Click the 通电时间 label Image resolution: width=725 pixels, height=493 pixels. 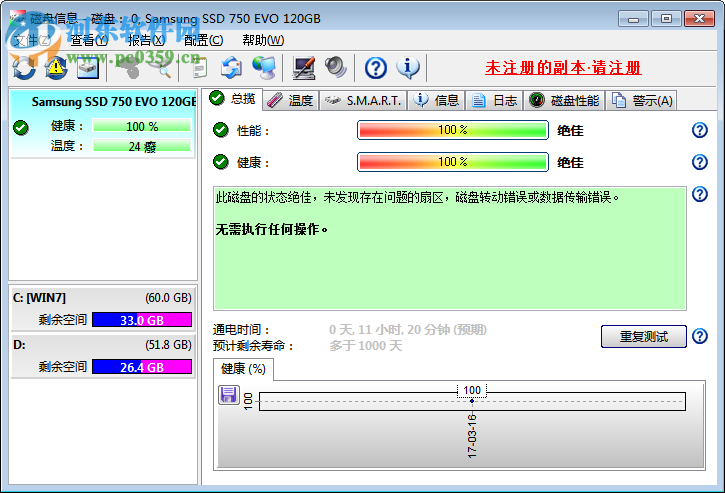[241, 330]
